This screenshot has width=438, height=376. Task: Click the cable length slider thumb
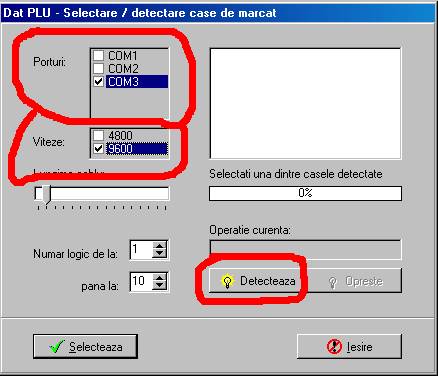point(47,195)
